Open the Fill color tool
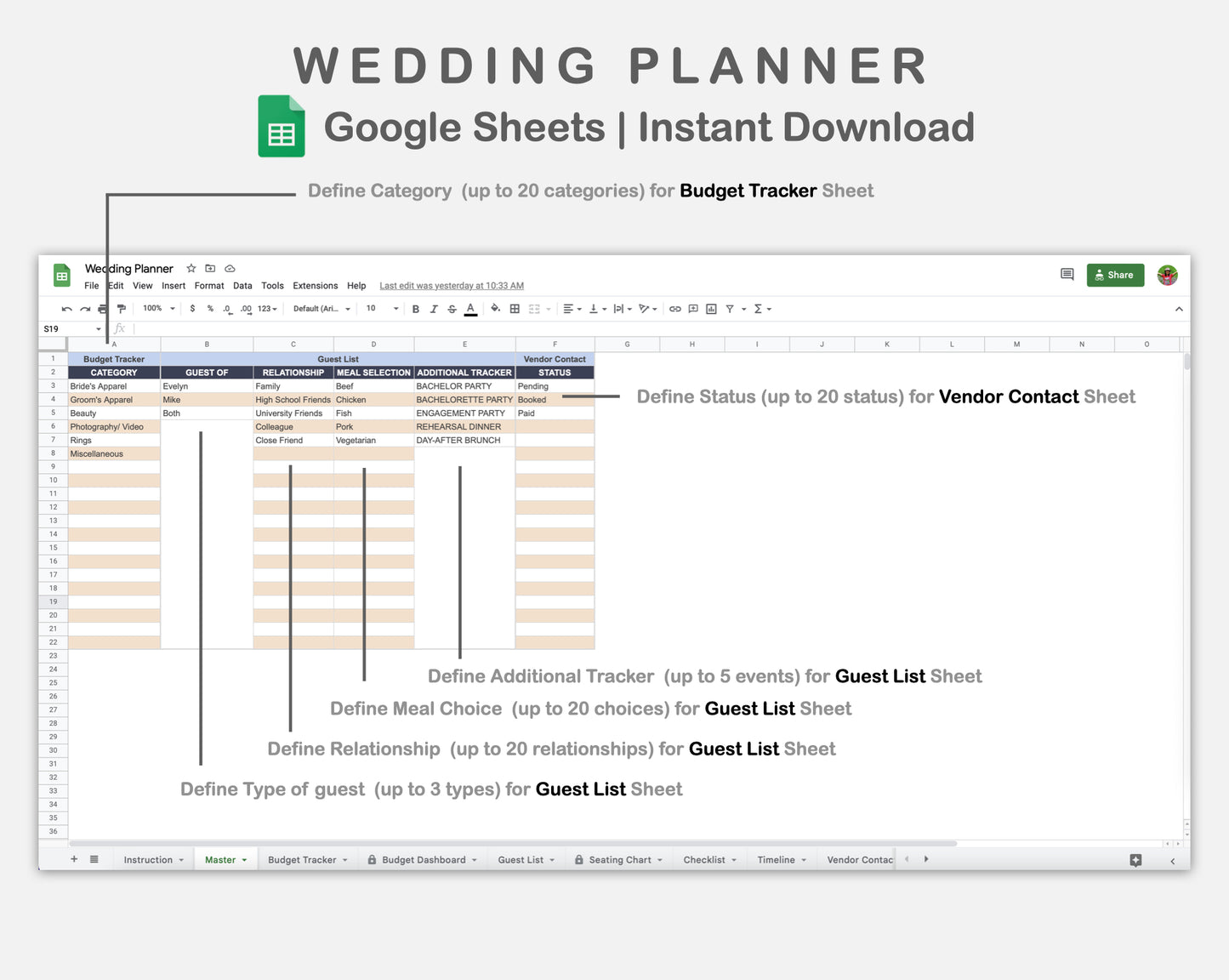The image size is (1229, 980). click(495, 309)
